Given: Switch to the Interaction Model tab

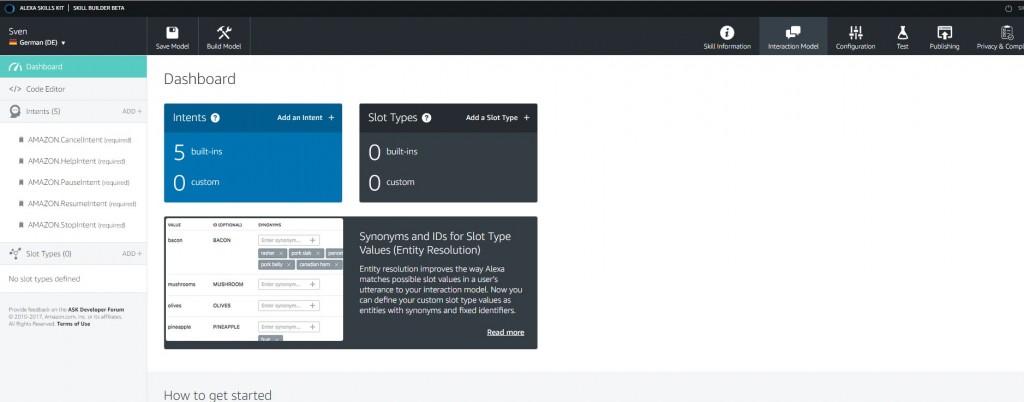Looking at the screenshot, I should (x=793, y=37).
